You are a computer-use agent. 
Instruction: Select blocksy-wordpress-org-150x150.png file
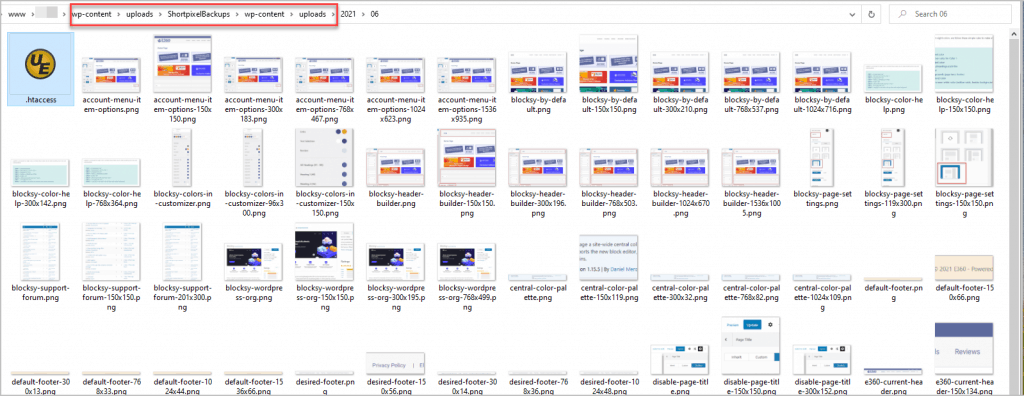coord(325,252)
